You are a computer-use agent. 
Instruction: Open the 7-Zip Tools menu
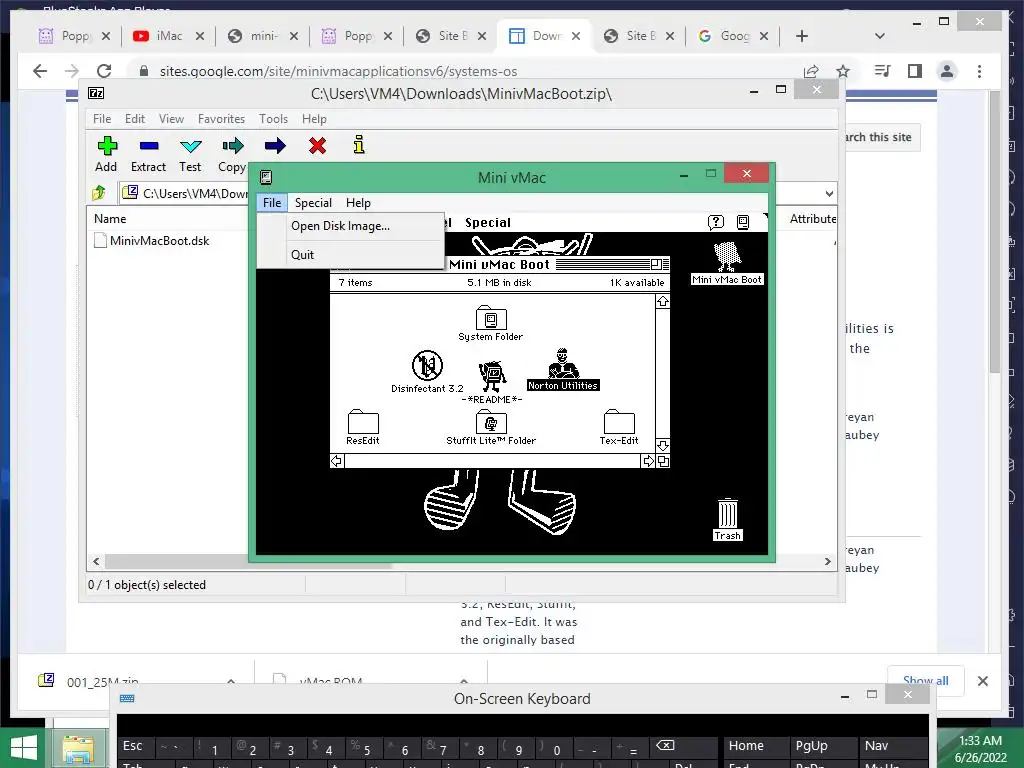point(273,119)
